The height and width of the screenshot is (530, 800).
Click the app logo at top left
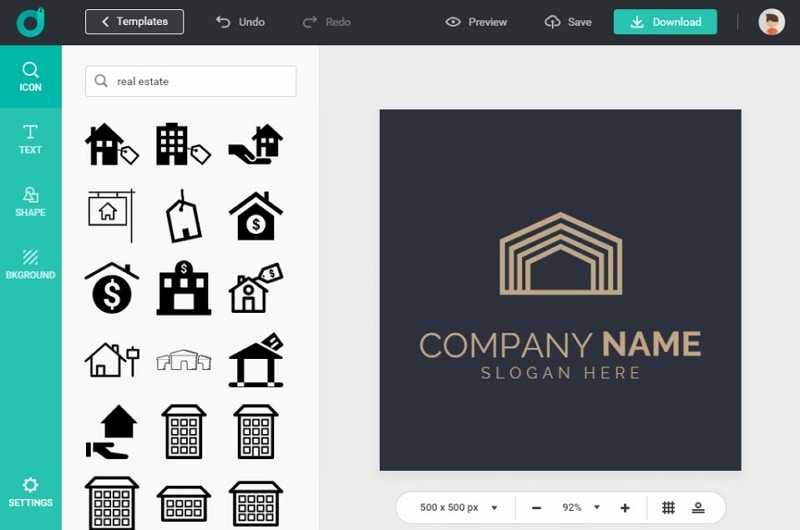[x=30, y=22]
